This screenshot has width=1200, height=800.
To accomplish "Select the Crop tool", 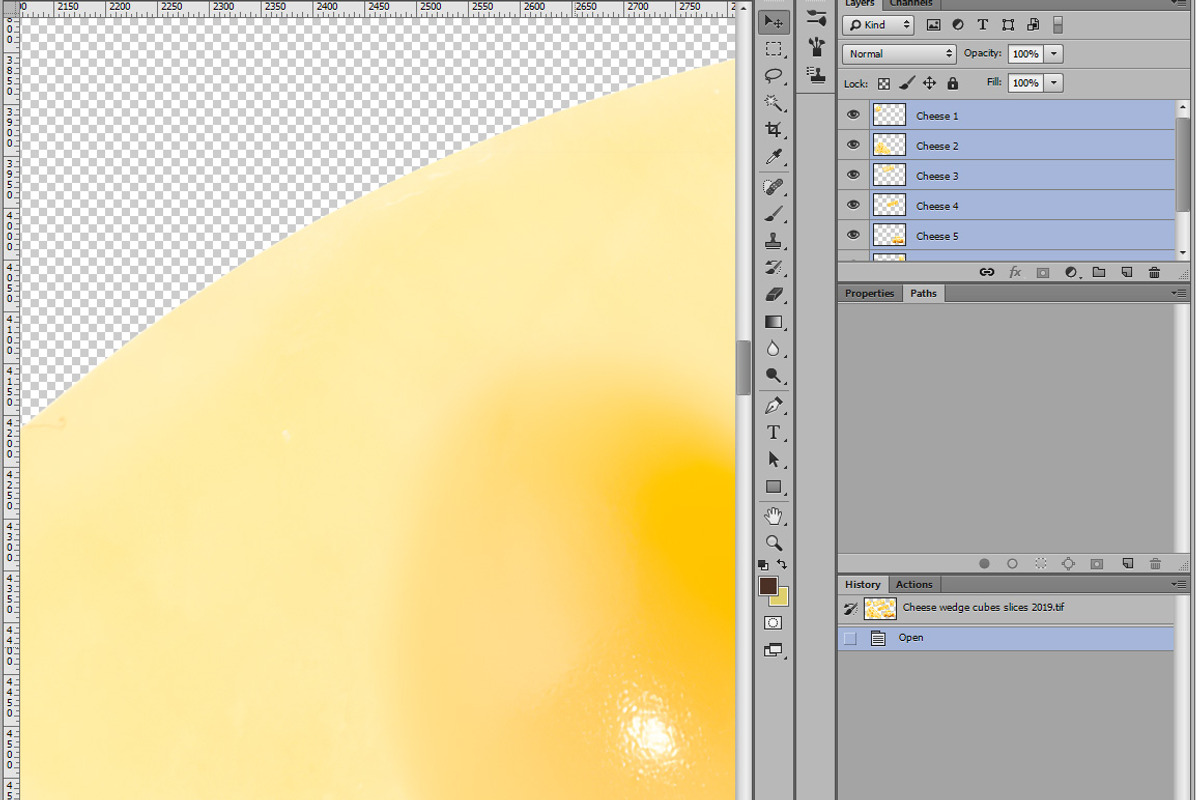I will (773, 130).
